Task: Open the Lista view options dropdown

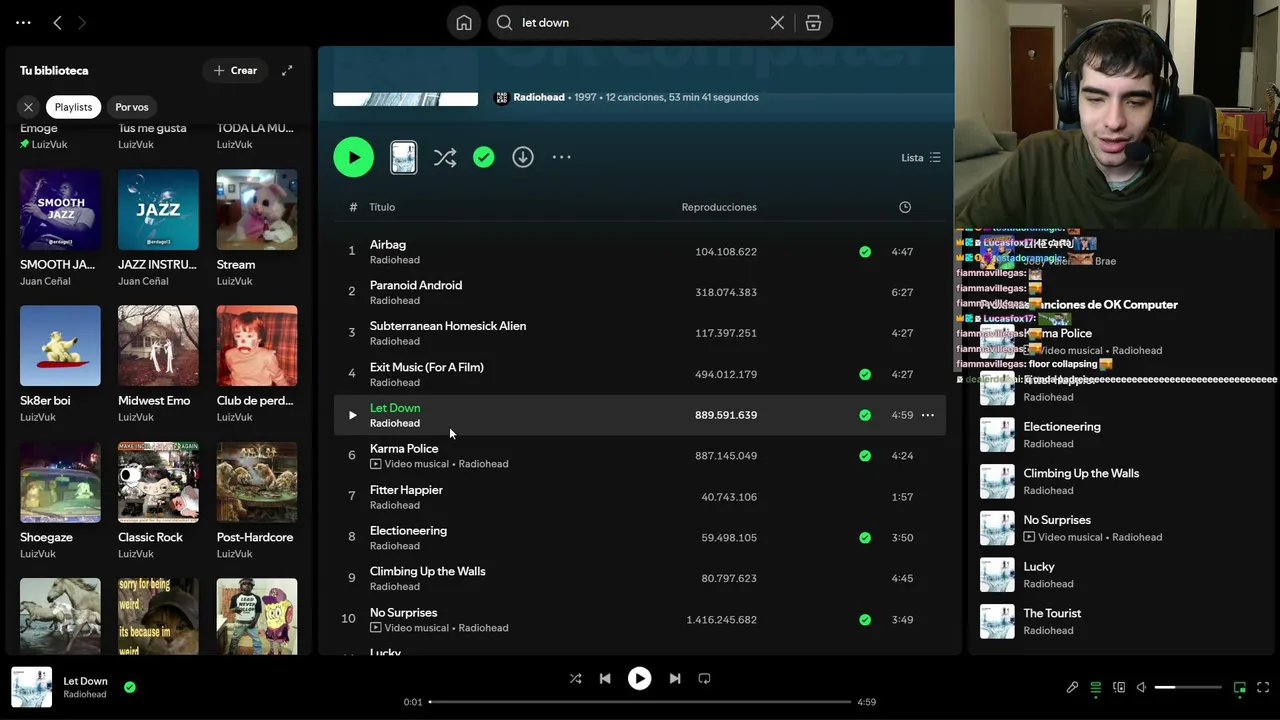Action: (x=920, y=158)
